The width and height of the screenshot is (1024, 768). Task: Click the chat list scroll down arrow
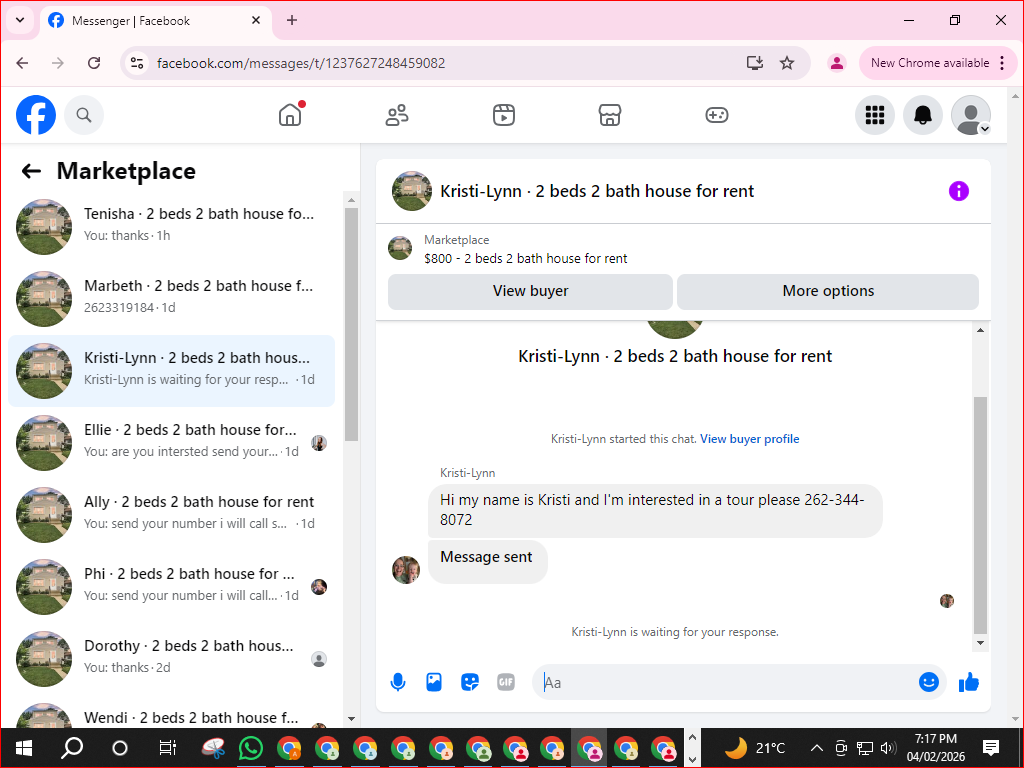[351, 719]
